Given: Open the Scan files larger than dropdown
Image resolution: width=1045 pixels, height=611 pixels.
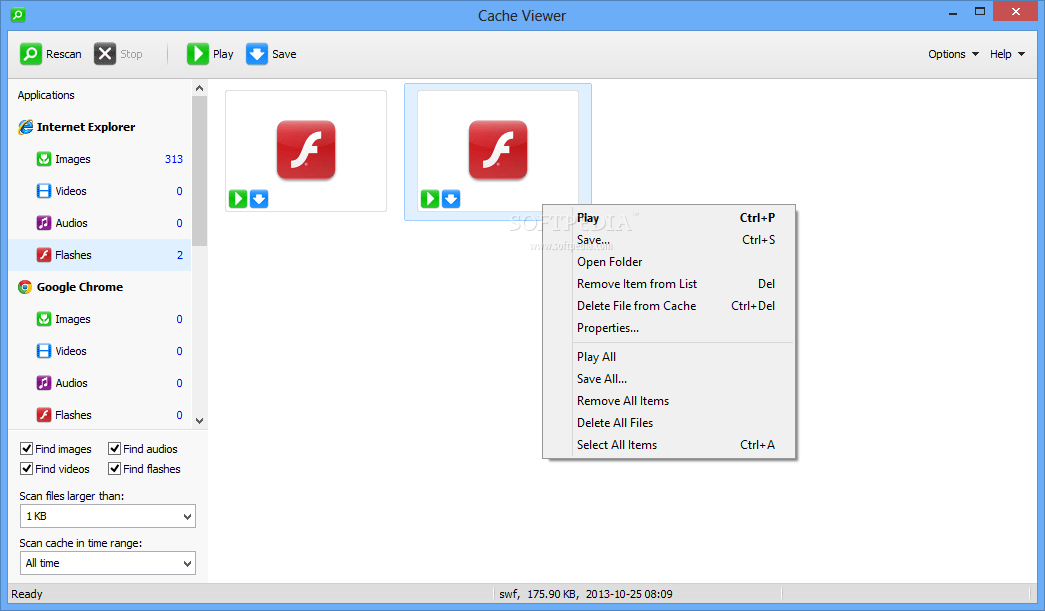Looking at the screenshot, I should [x=107, y=516].
